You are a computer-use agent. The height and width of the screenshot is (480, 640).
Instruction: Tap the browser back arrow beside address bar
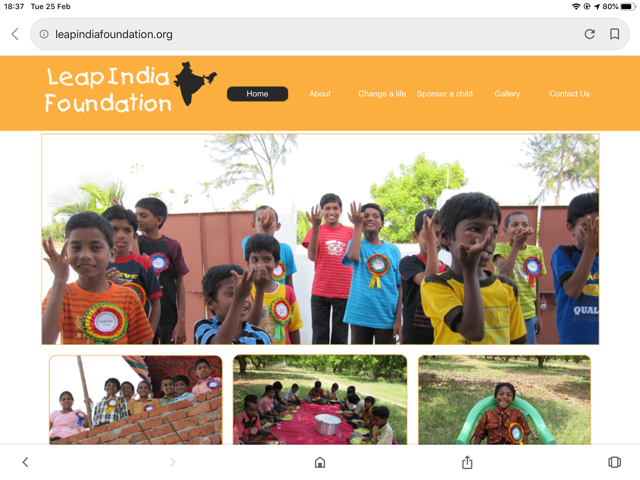[15, 34]
